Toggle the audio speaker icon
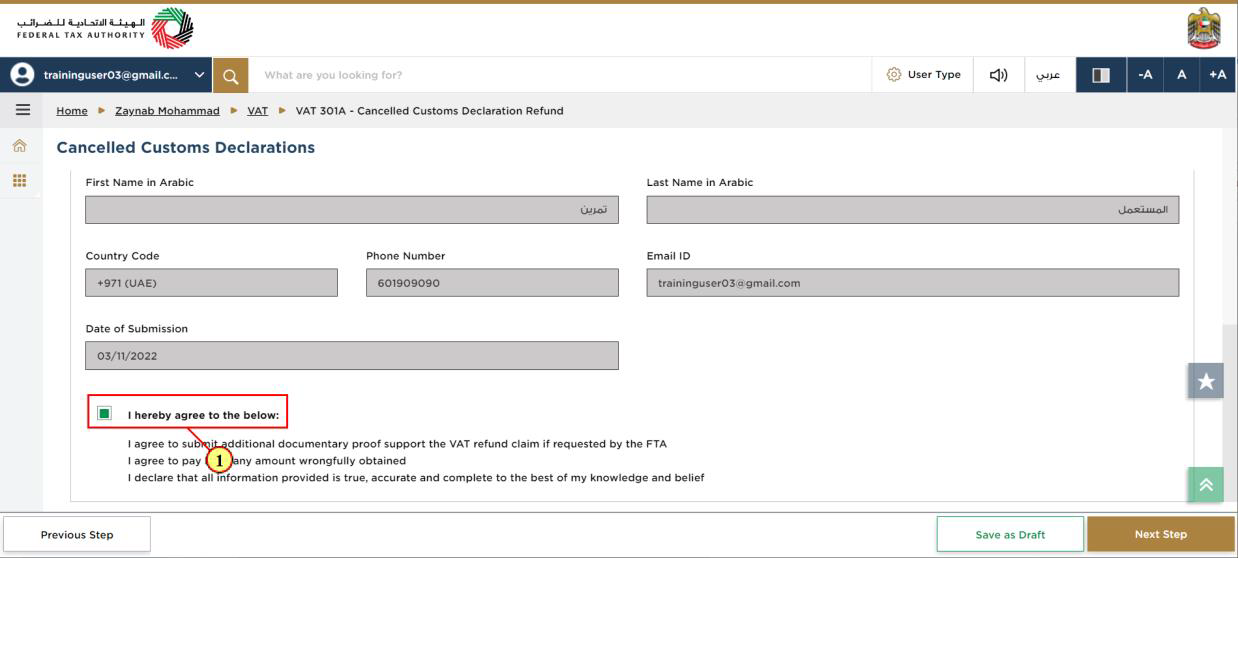 [x=998, y=75]
